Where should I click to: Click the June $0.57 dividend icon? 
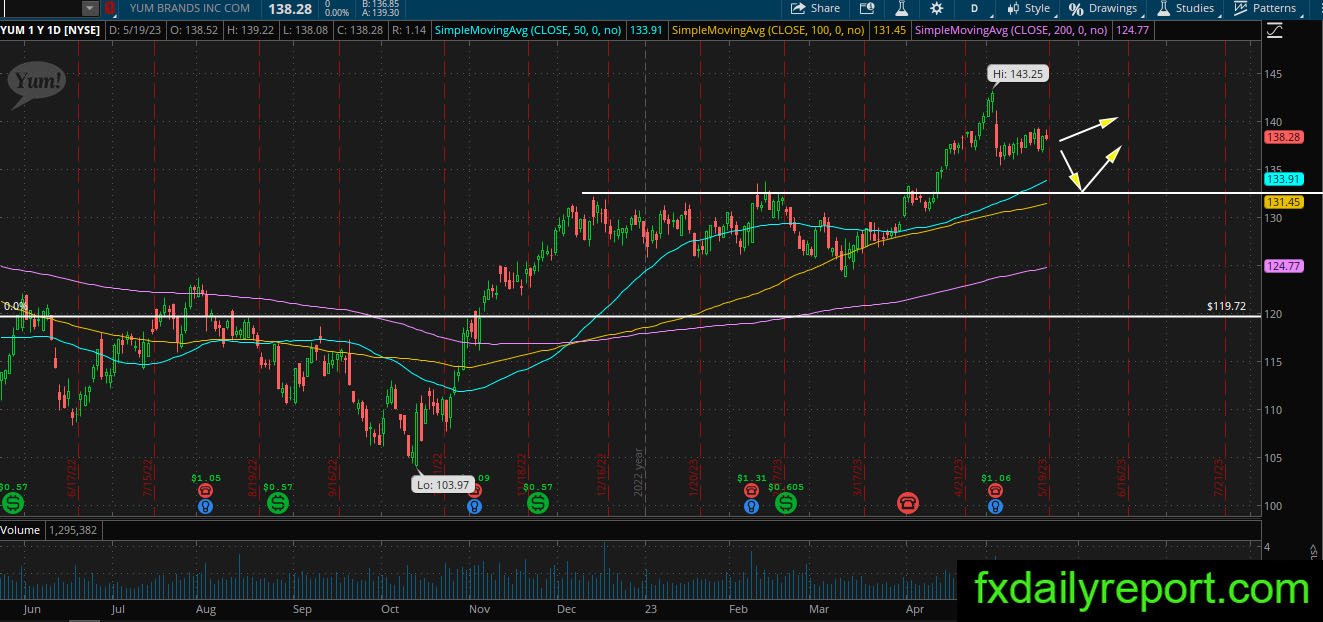coord(12,504)
